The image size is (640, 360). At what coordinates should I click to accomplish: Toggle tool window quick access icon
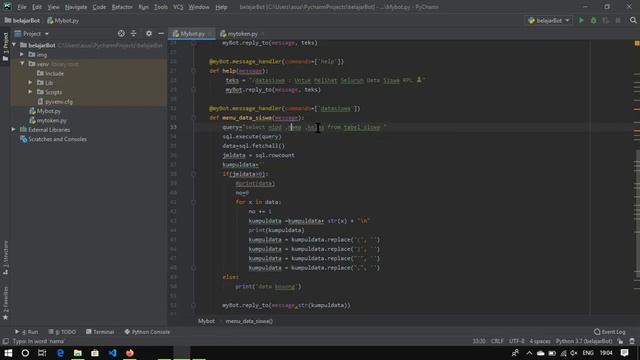click(x=5, y=341)
